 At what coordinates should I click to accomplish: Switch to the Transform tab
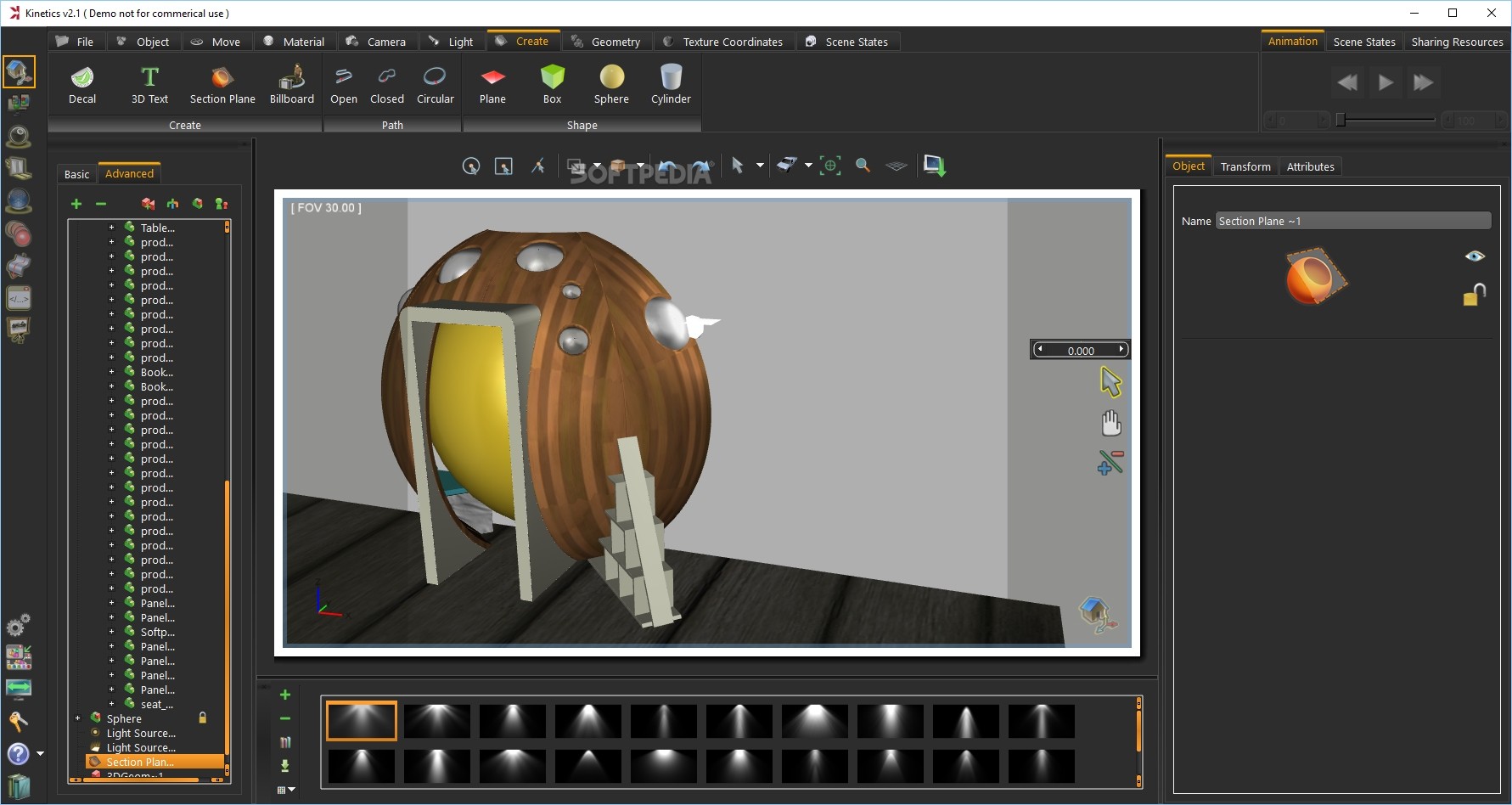[x=1245, y=166]
